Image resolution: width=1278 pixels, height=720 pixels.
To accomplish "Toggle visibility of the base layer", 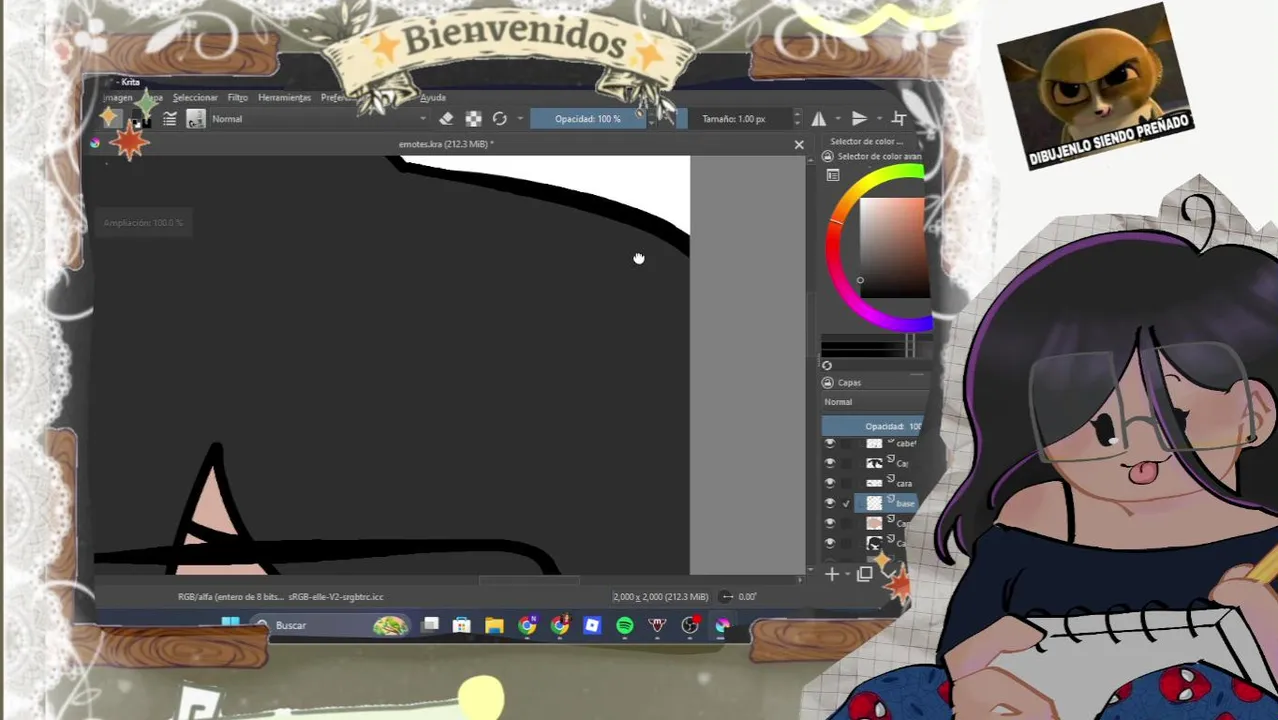I will point(829,503).
